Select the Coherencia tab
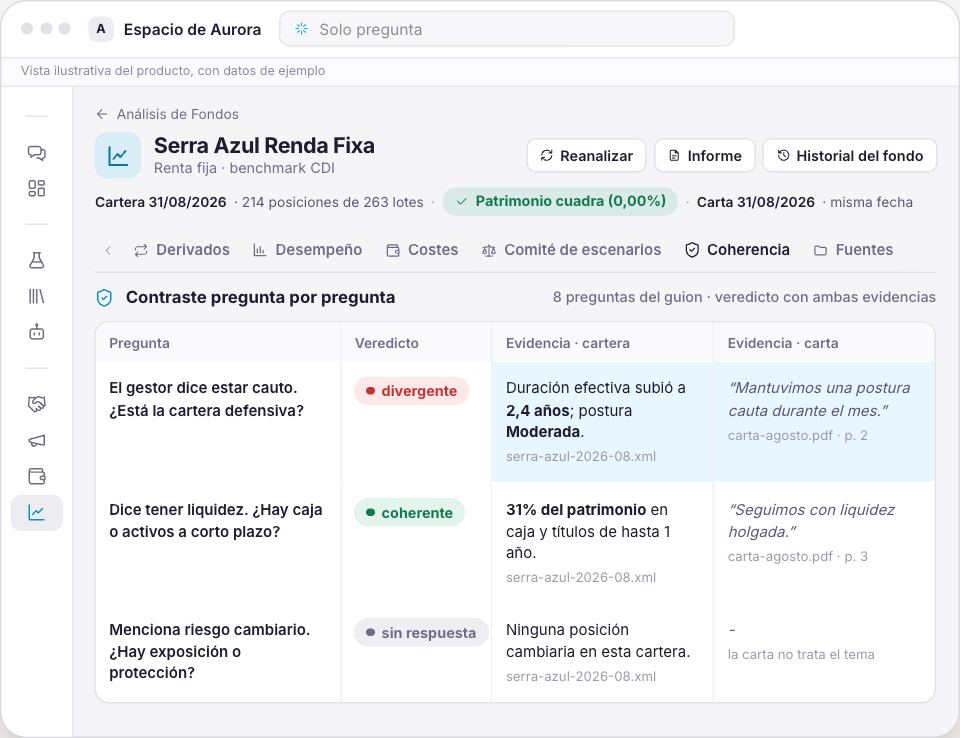960x738 pixels. (x=737, y=250)
